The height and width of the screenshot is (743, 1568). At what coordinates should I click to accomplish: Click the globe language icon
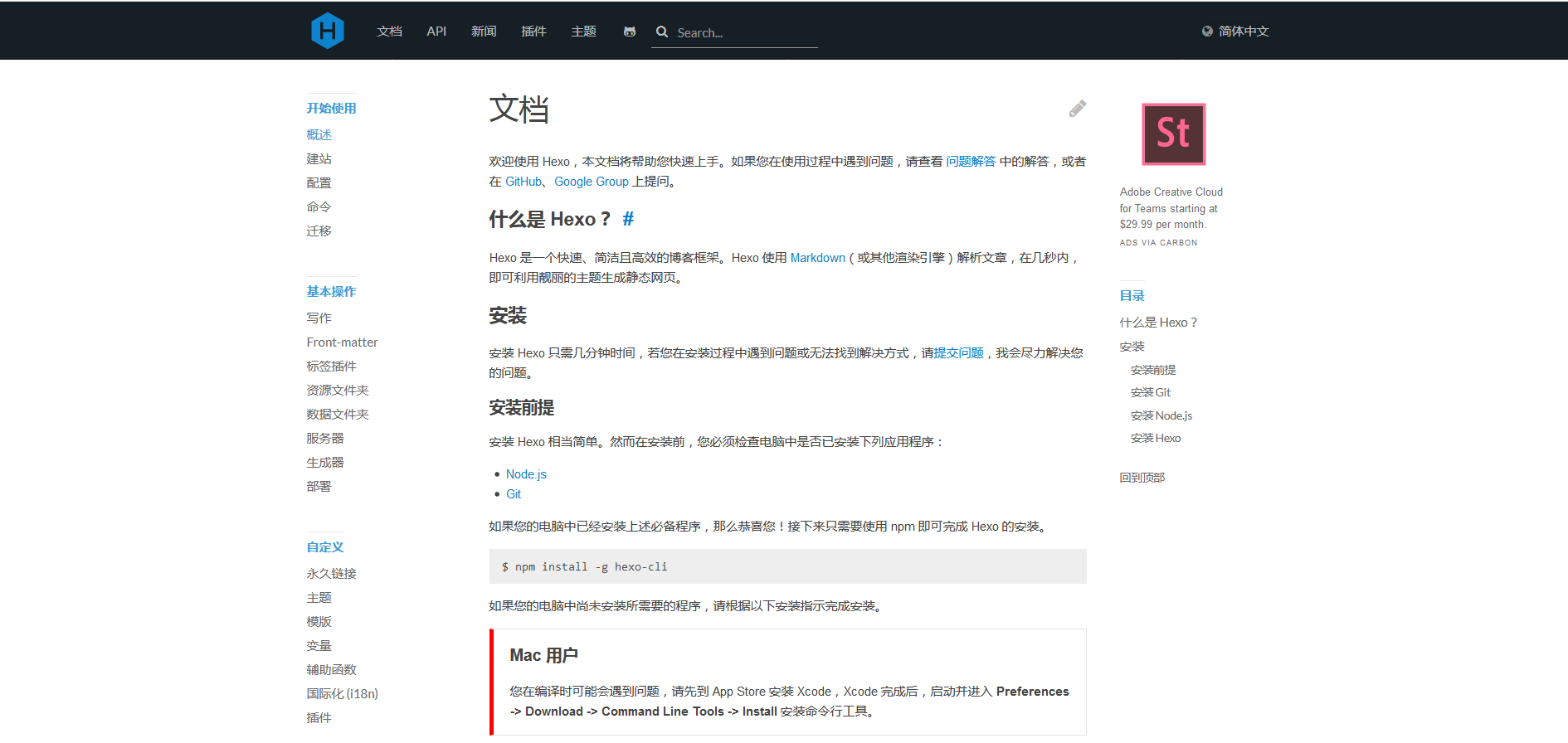point(1207,32)
